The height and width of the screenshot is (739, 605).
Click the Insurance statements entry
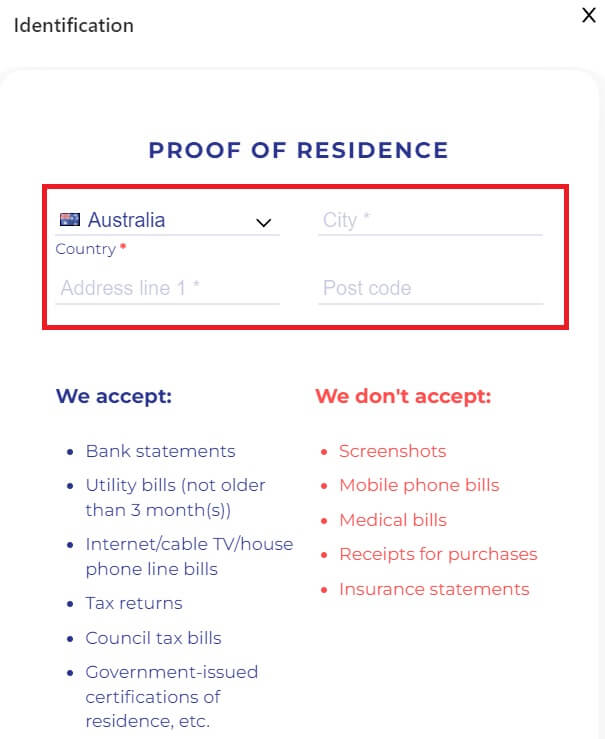coord(434,589)
